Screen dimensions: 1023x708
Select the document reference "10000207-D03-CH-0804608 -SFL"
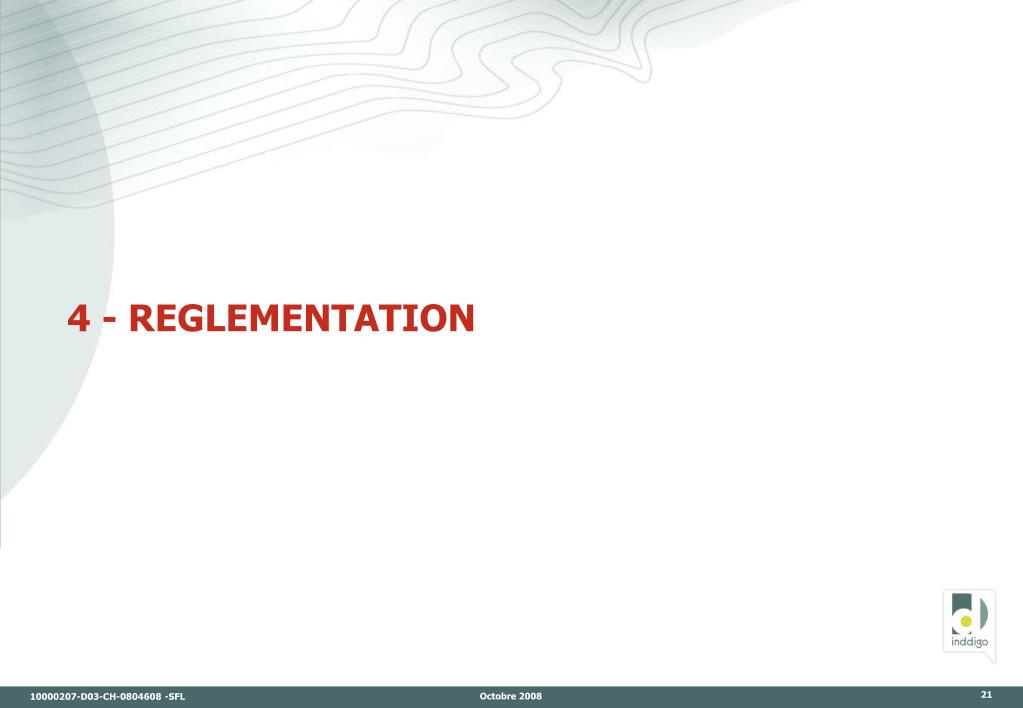pyautogui.click(x=107, y=696)
